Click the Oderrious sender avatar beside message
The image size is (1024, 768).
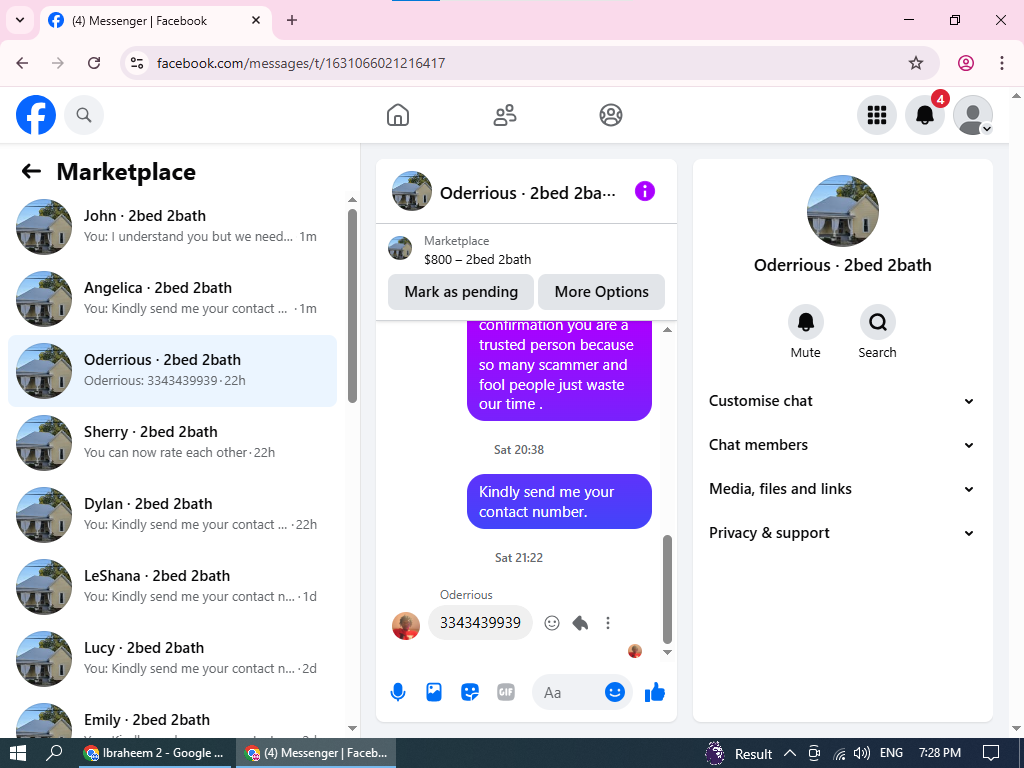[x=406, y=626]
